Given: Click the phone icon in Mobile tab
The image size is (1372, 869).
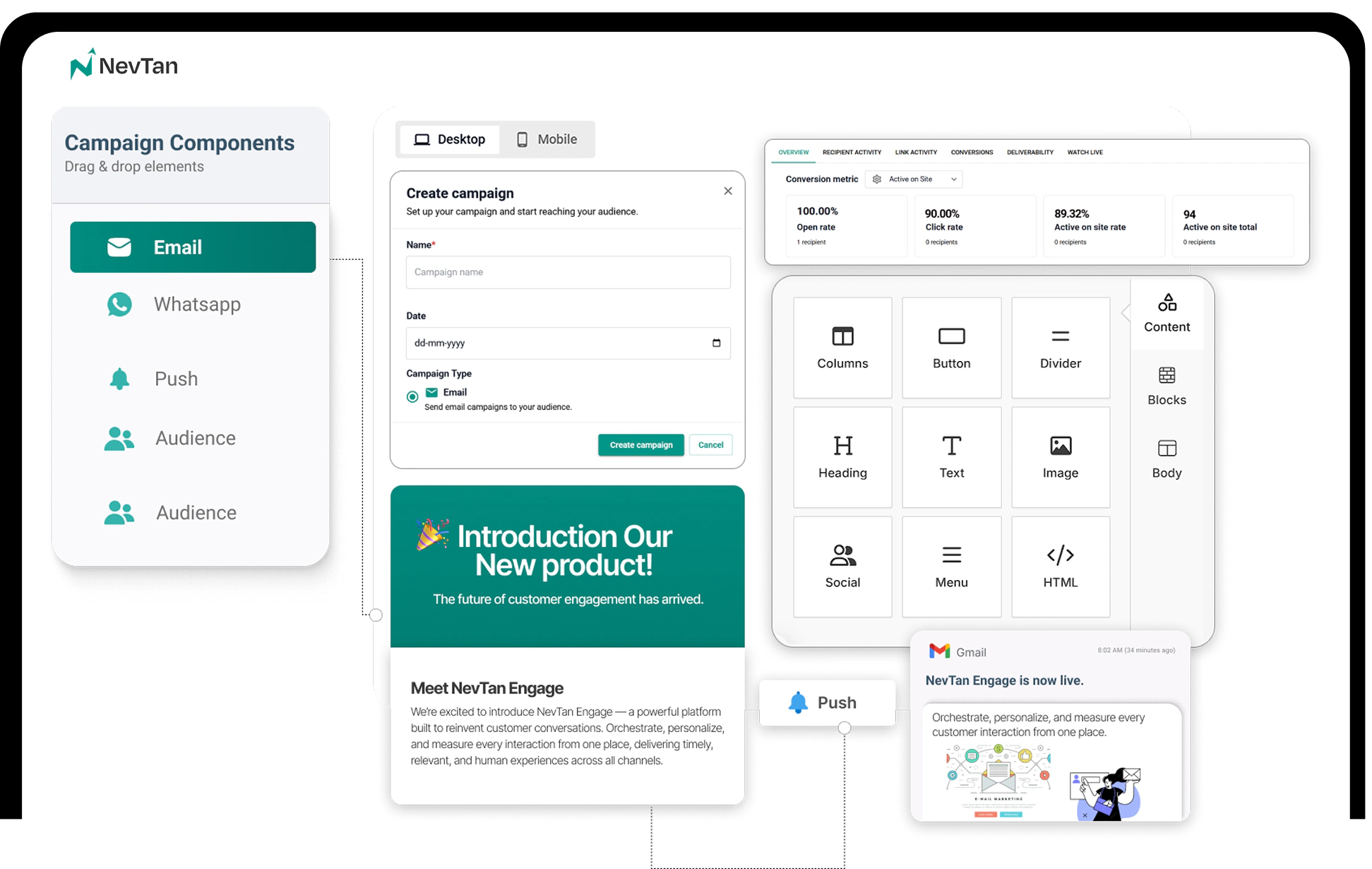Looking at the screenshot, I should point(522,140).
